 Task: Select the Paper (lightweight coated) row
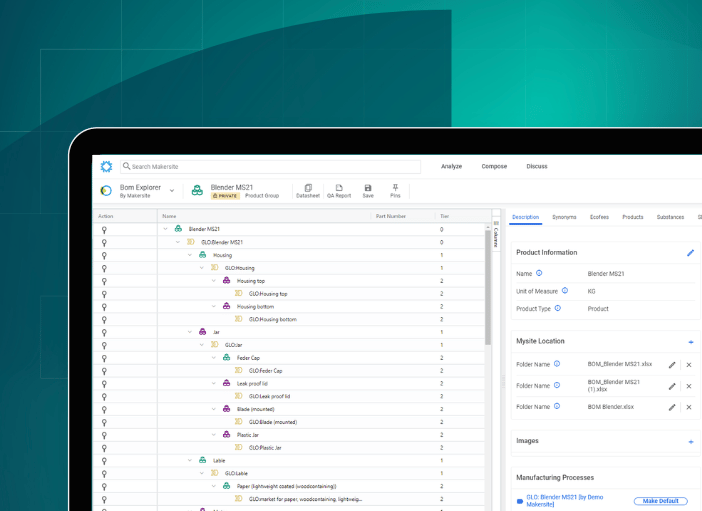287,486
